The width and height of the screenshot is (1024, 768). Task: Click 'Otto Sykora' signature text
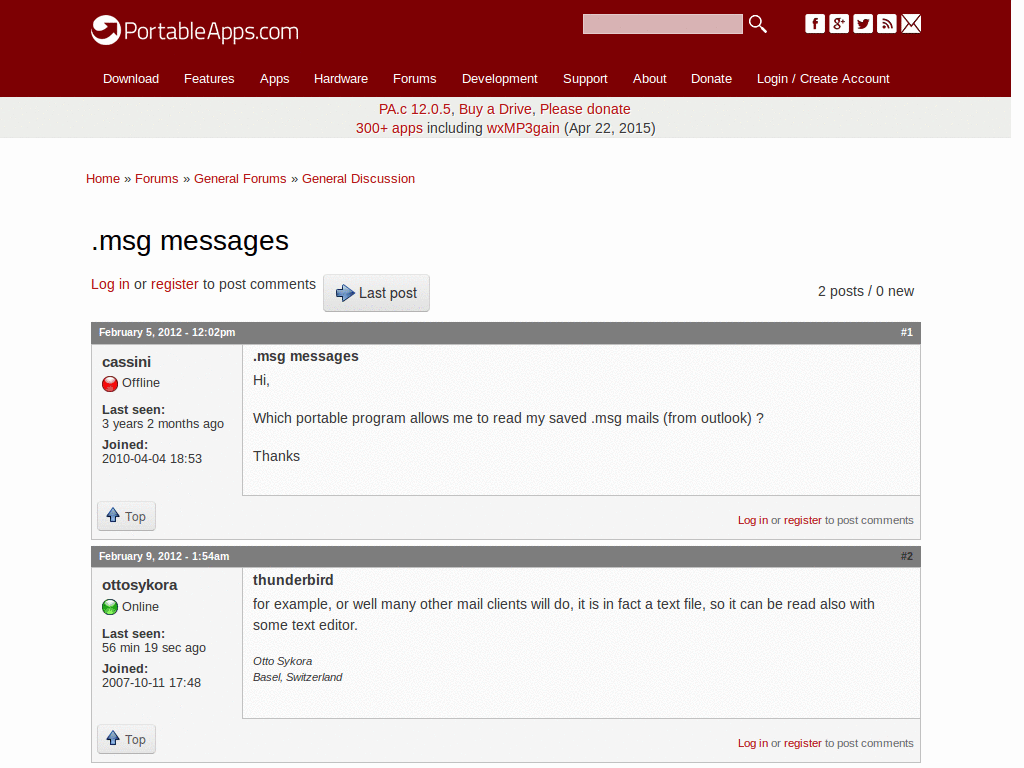pyautogui.click(x=283, y=661)
